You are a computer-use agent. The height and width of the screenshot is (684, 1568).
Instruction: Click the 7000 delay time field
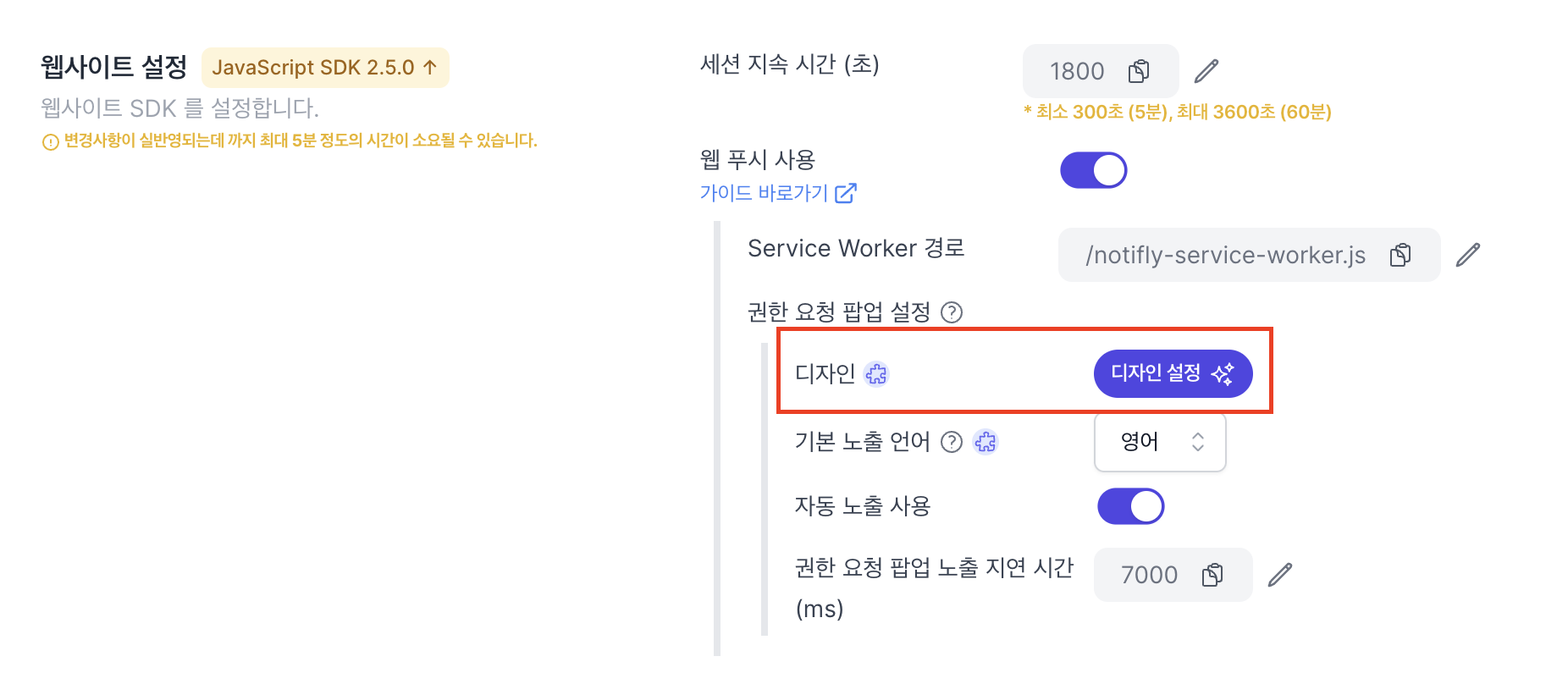pos(1173,575)
